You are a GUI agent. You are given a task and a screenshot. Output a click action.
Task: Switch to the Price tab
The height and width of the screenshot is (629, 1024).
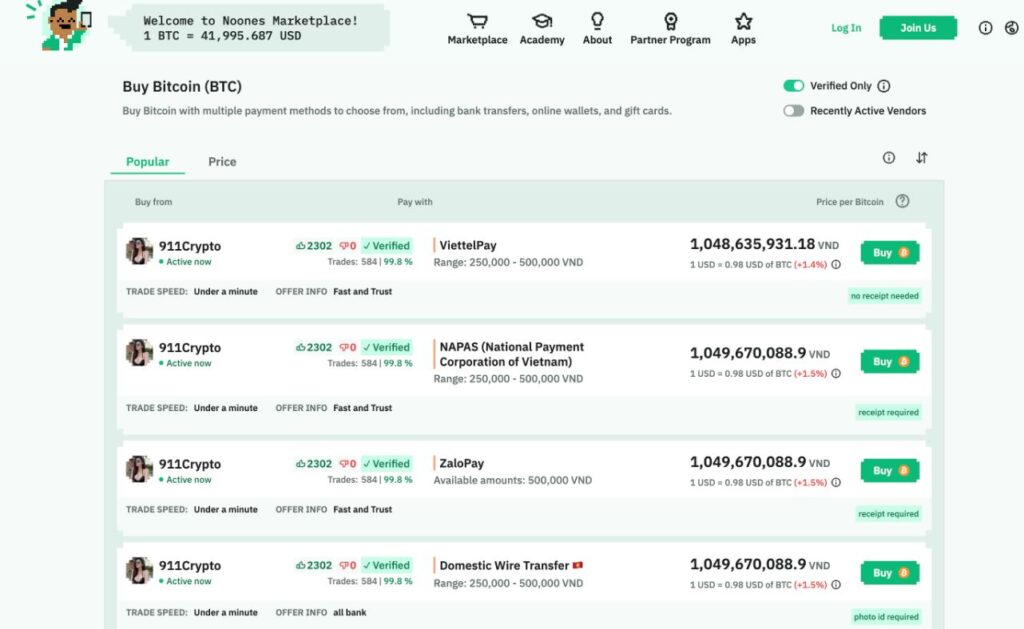coord(222,161)
